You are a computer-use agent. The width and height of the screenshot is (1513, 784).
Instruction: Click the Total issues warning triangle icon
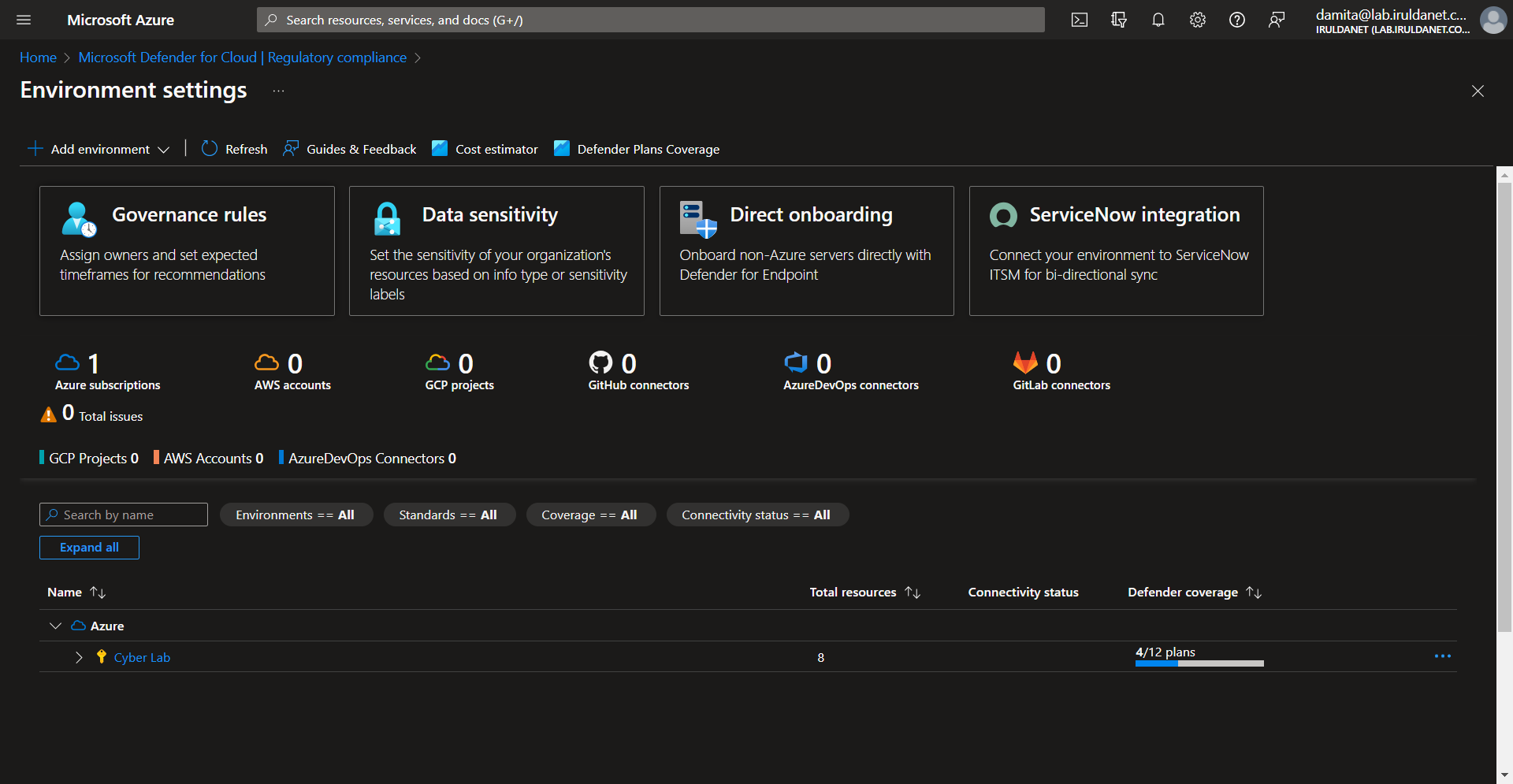point(49,414)
